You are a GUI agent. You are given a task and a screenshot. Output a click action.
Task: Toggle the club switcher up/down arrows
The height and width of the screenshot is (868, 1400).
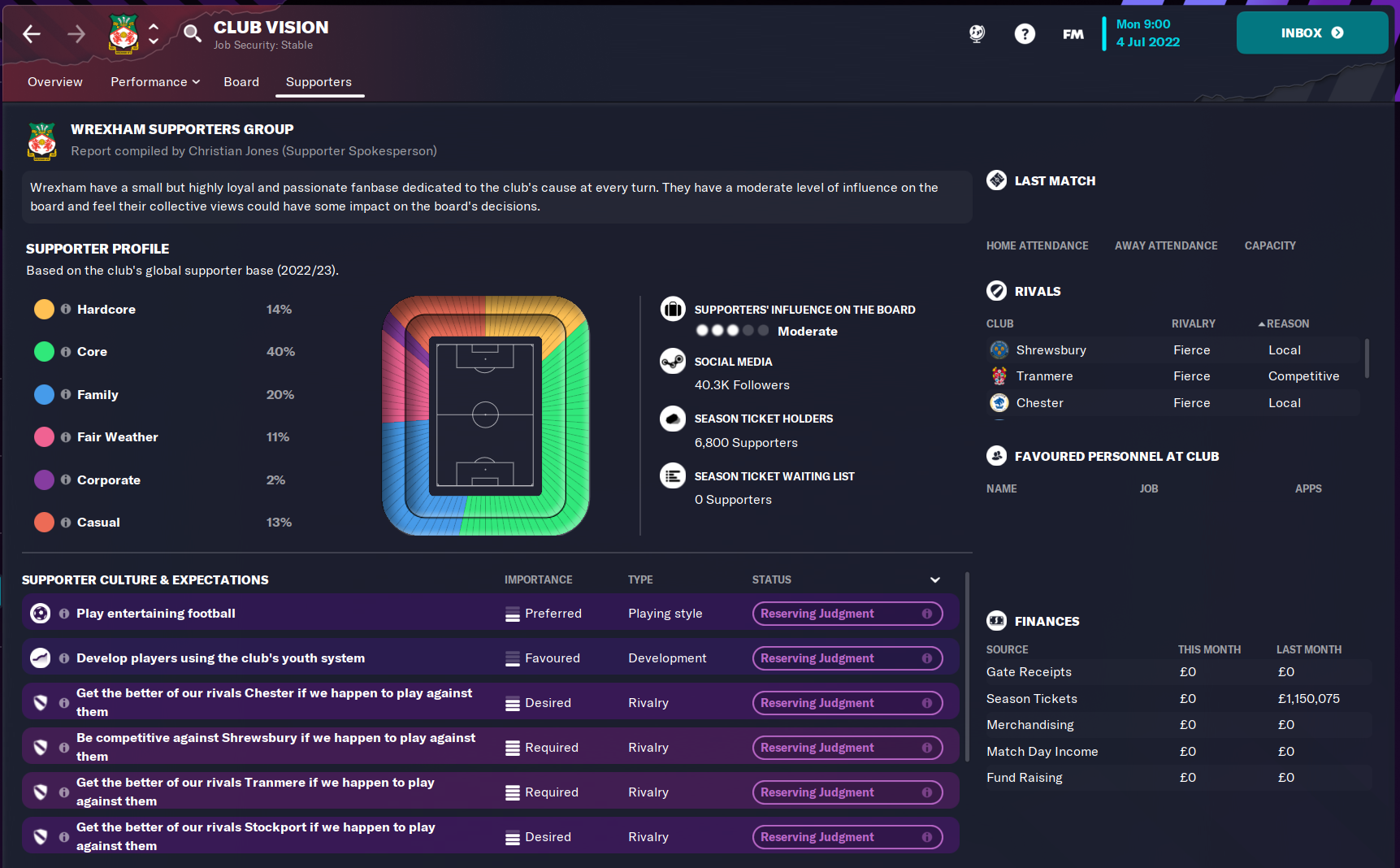pos(154,33)
